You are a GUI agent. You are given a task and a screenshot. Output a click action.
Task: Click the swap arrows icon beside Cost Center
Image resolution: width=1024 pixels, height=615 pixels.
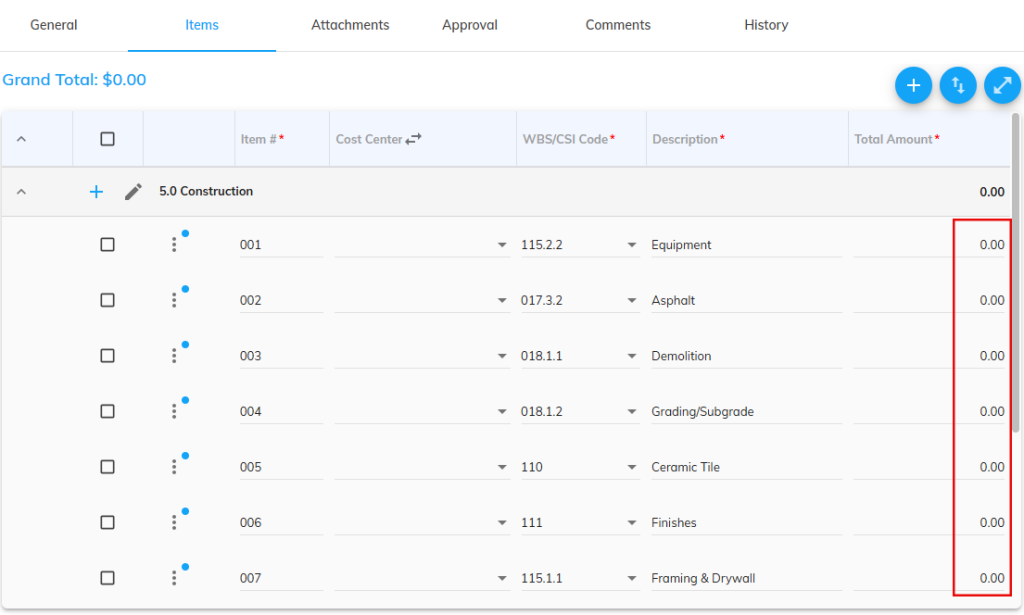tap(413, 138)
